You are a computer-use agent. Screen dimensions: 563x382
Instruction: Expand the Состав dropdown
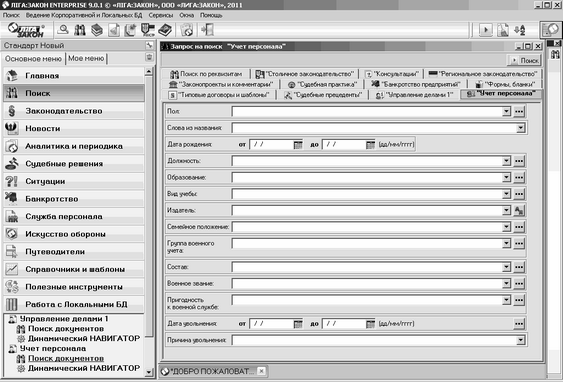506,267
